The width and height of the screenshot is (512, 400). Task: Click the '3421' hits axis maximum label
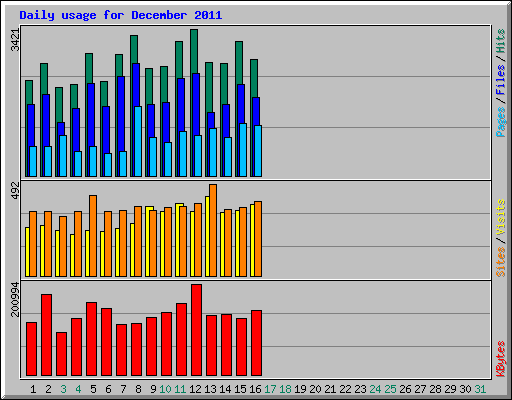click(15, 40)
